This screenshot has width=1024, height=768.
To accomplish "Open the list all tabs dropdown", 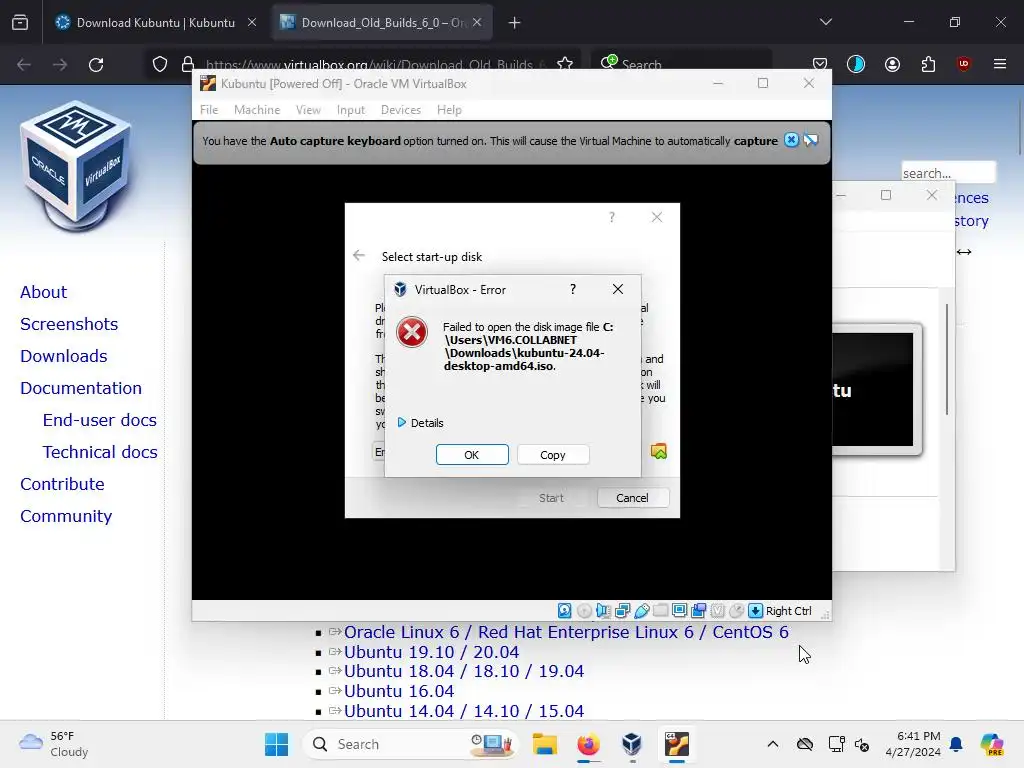I will [x=825, y=22].
